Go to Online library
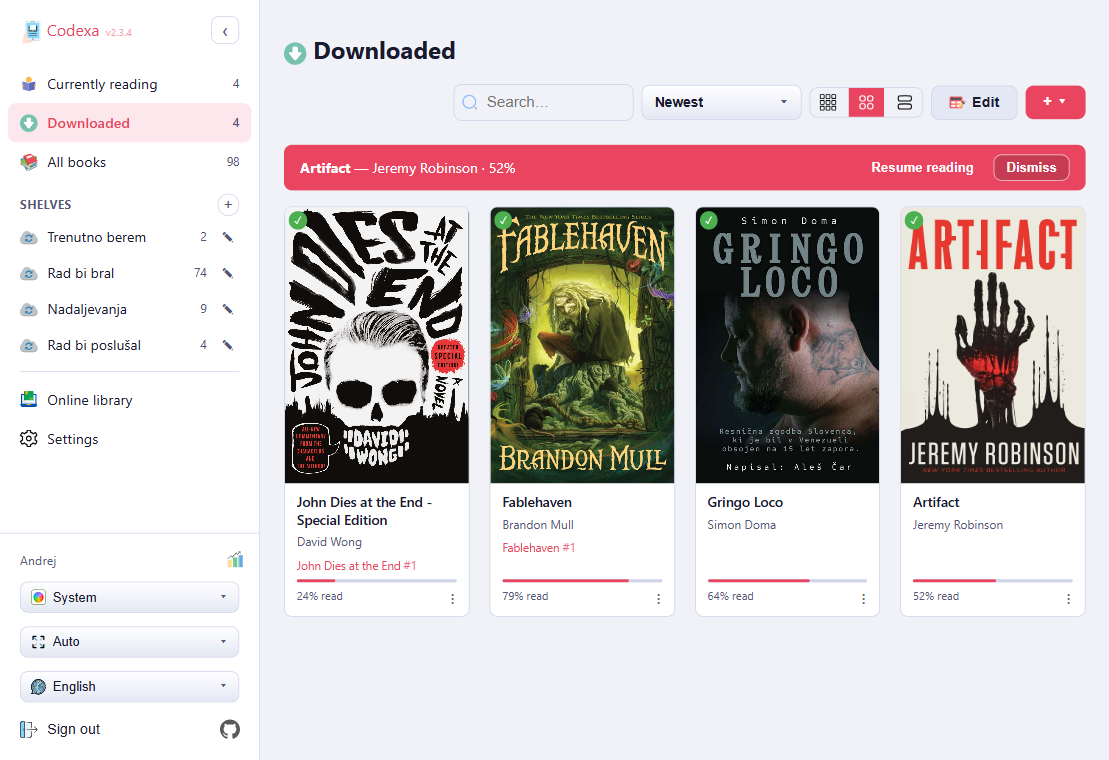The image size is (1109, 760). point(129,400)
